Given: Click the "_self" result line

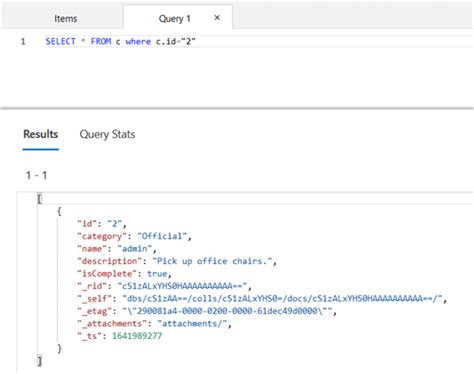Looking at the screenshot, I should coord(262,298).
